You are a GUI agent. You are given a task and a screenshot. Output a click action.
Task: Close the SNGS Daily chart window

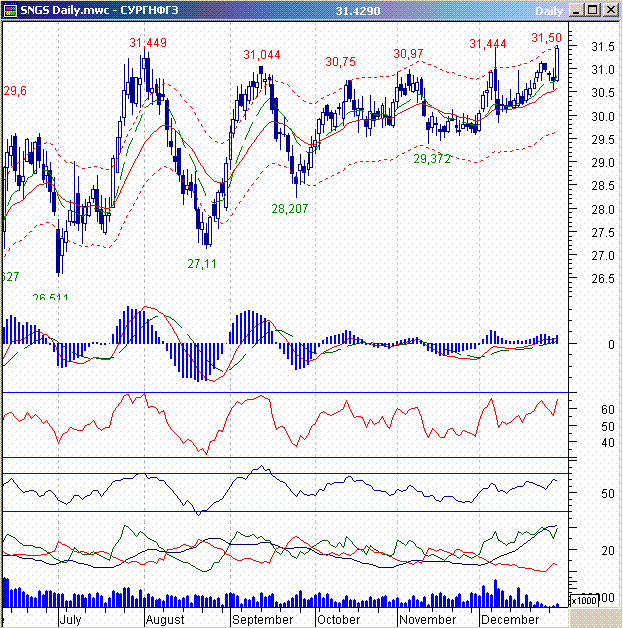click(611, 10)
